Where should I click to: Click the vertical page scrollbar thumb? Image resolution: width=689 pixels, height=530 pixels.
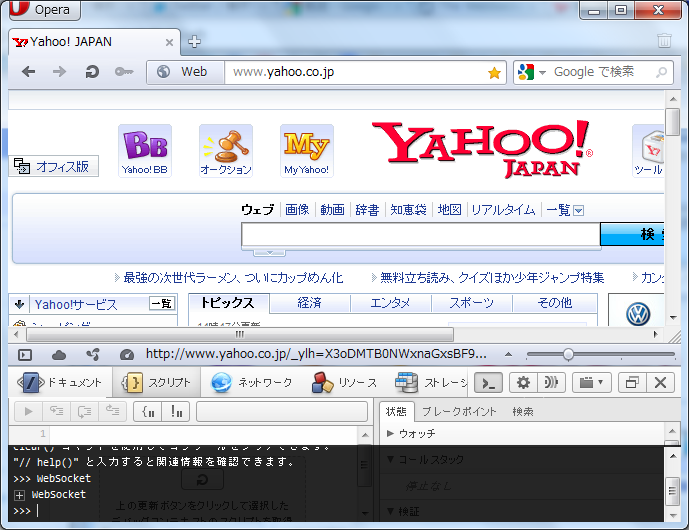673,122
